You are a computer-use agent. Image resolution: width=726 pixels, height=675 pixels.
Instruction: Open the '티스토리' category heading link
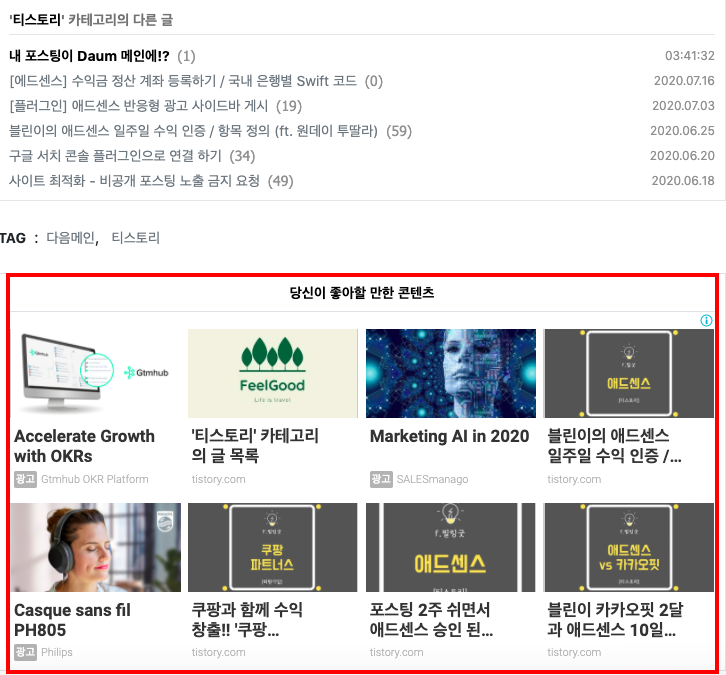coord(36,20)
